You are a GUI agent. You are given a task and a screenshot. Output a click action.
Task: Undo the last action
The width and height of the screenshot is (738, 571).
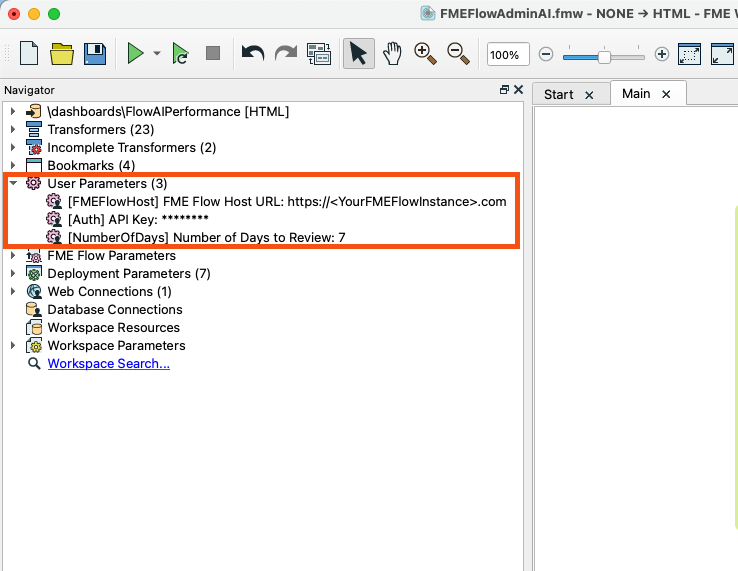(253, 53)
